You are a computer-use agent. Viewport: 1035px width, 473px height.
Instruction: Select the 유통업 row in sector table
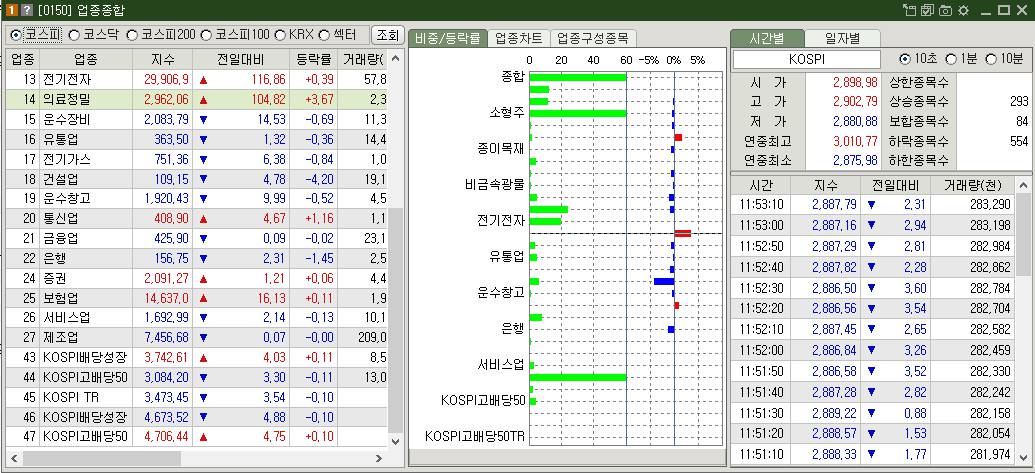197,139
